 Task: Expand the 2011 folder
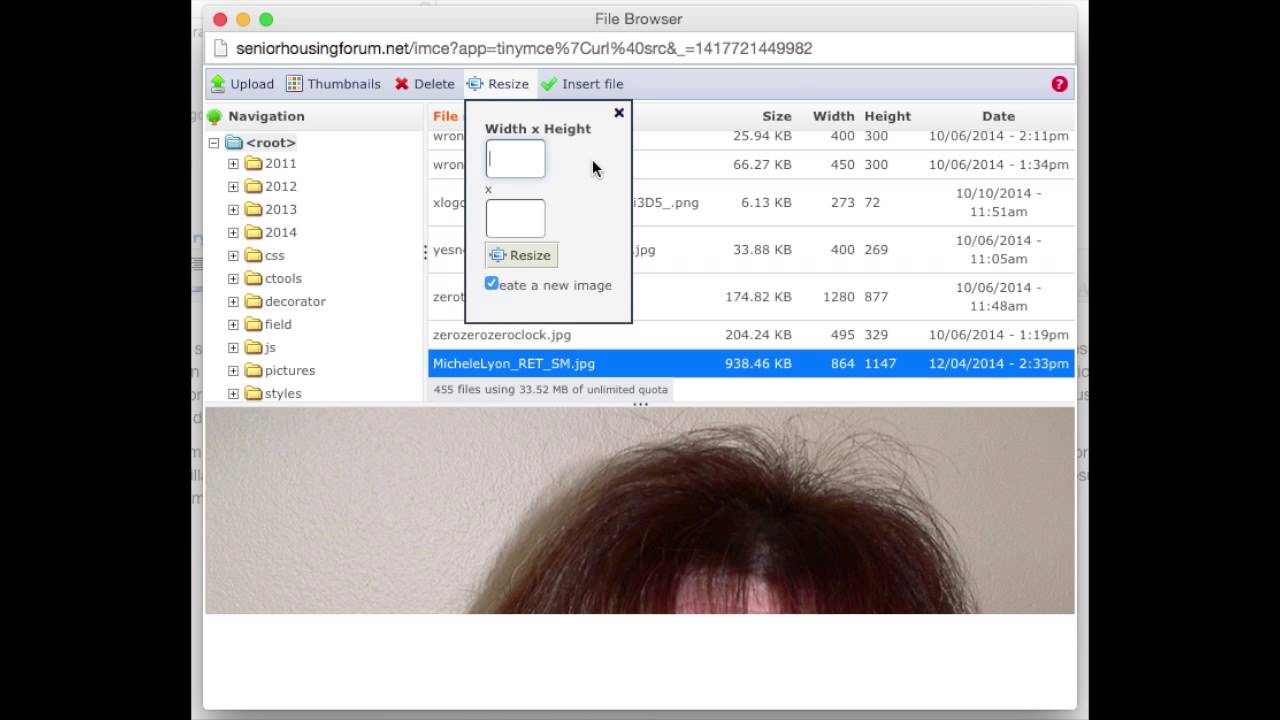(x=233, y=164)
